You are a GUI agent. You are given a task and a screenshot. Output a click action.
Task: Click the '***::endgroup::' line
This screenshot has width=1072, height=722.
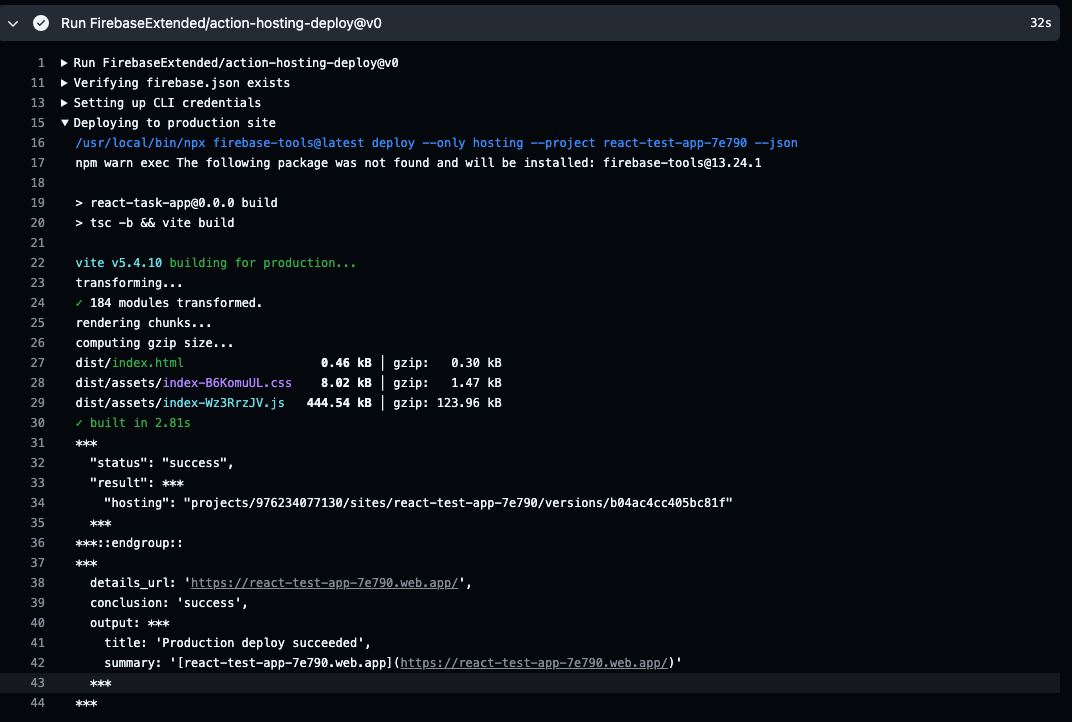pyautogui.click(x=129, y=543)
